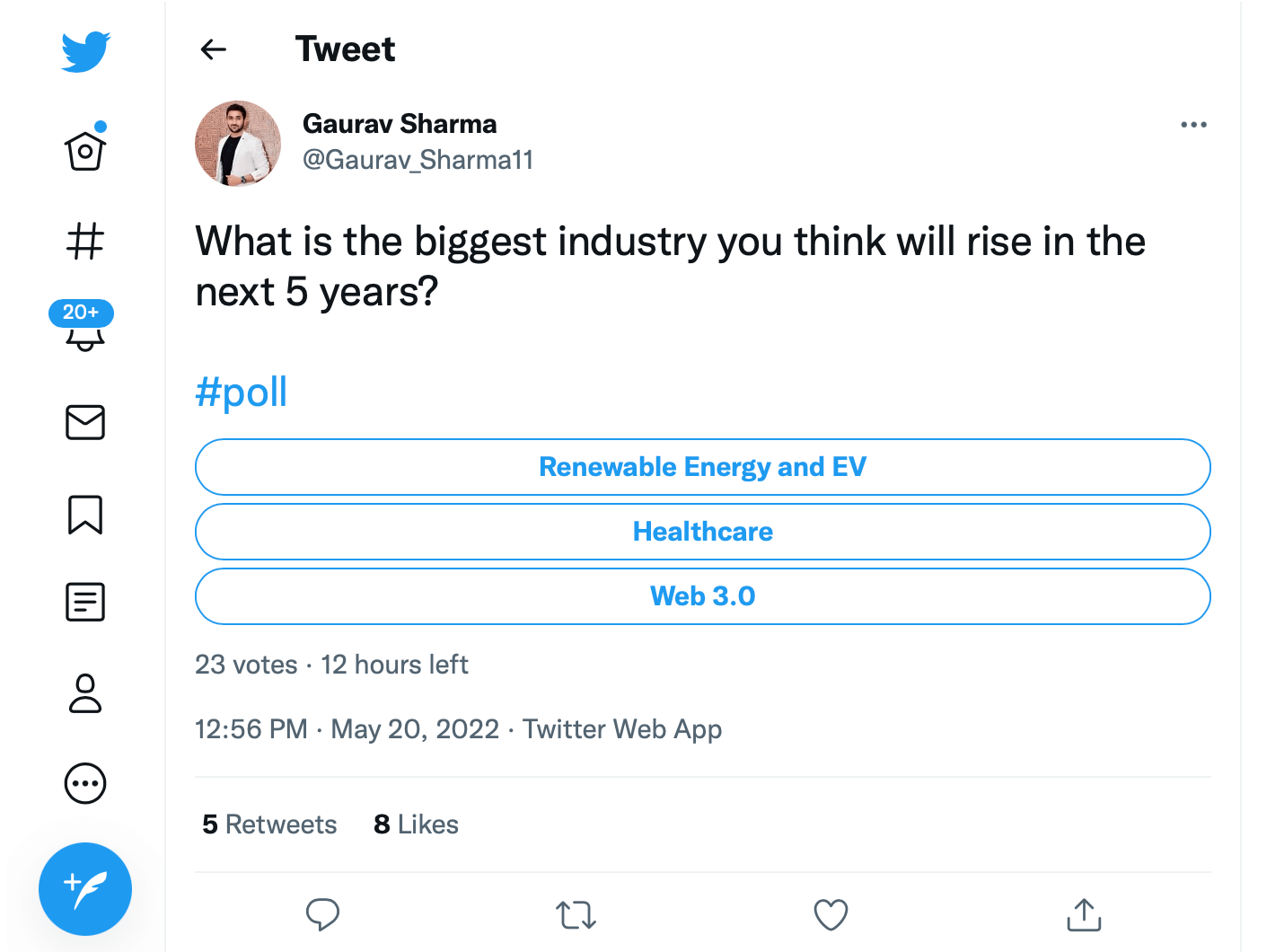Open the compose new Tweet button
Viewport: 1284px width, 952px height.
pyautogui.click(x=85, y=889)
